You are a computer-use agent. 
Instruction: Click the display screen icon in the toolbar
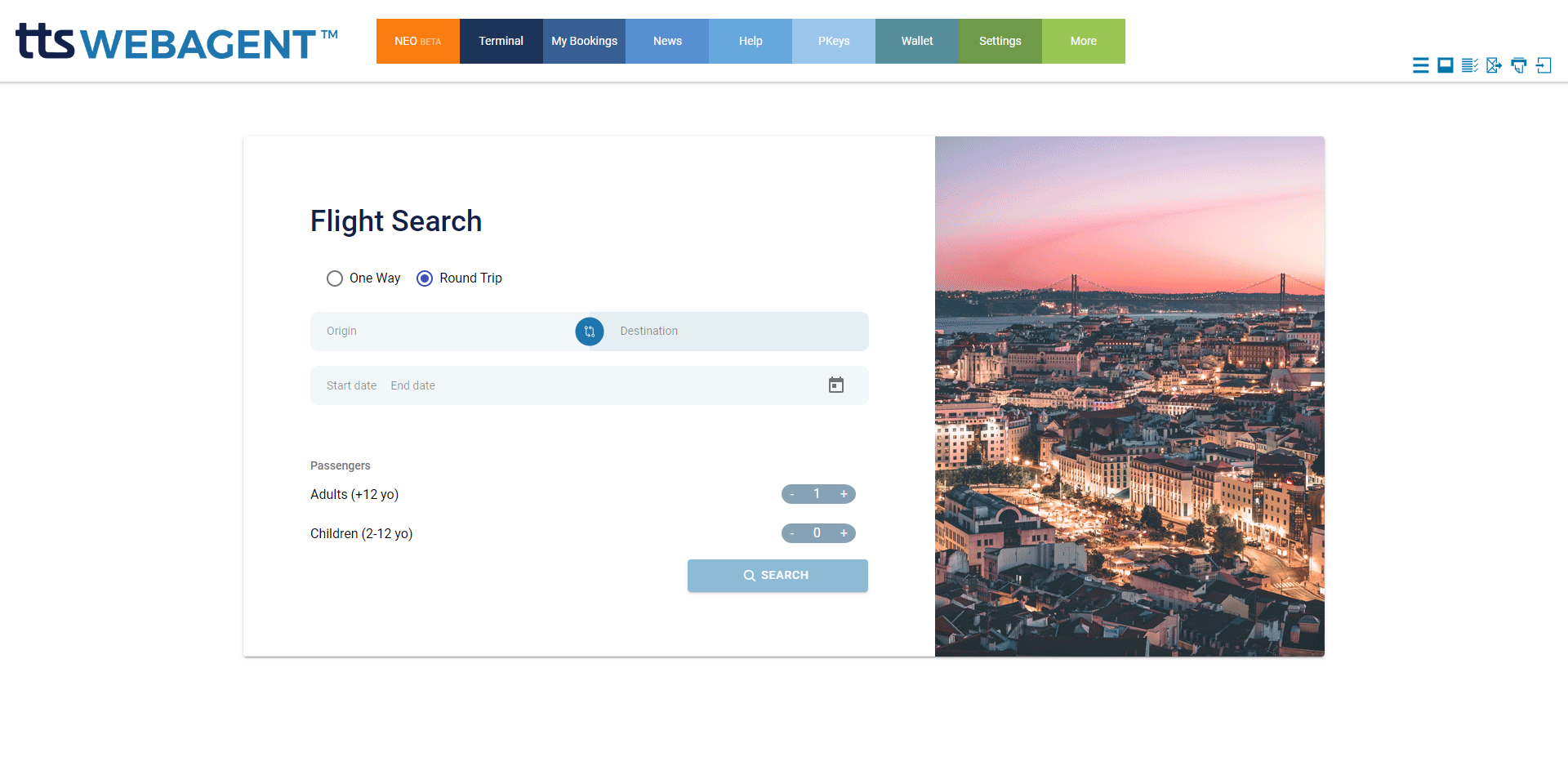click(1445, 65)
